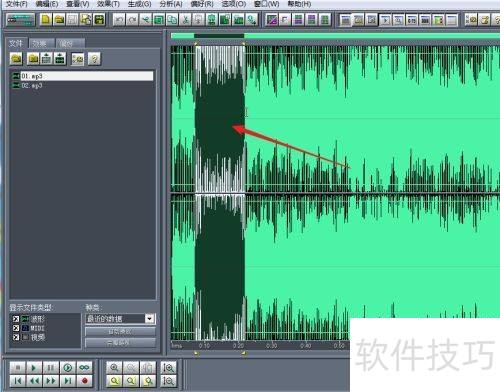Viewport: 500px width, 392px height.
Task: Click the Fast Forward transport button
Action: pos(50,381)
